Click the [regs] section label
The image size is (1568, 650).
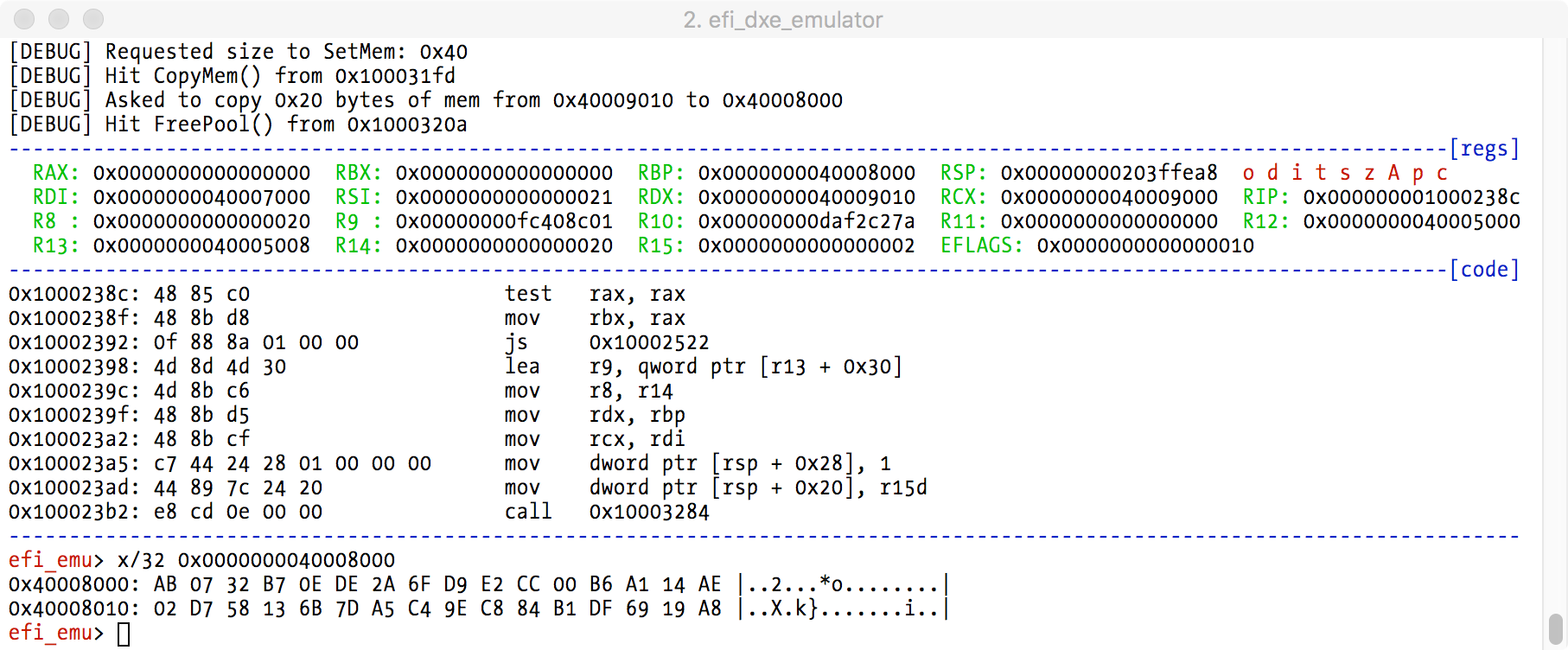[x=1483, y=149]
